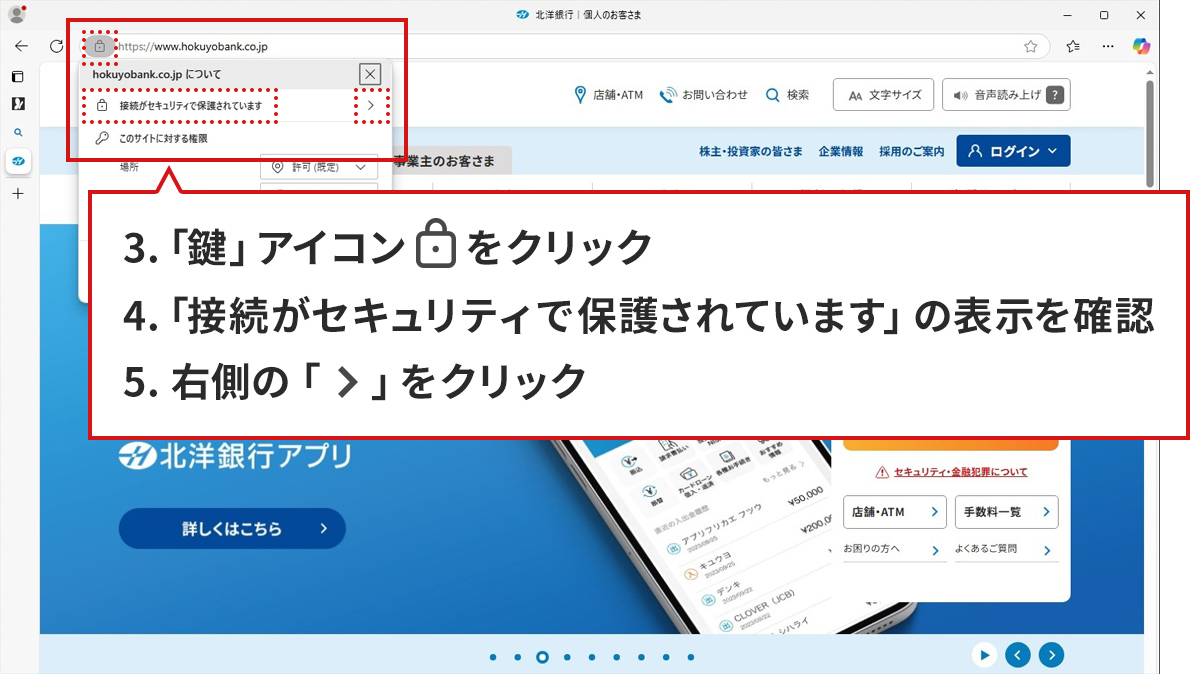Image resolution: width=1190 pixels, height=674 pixels.
Task: Open よくあるご質問 link
Action: click(x=1005, y=549)
